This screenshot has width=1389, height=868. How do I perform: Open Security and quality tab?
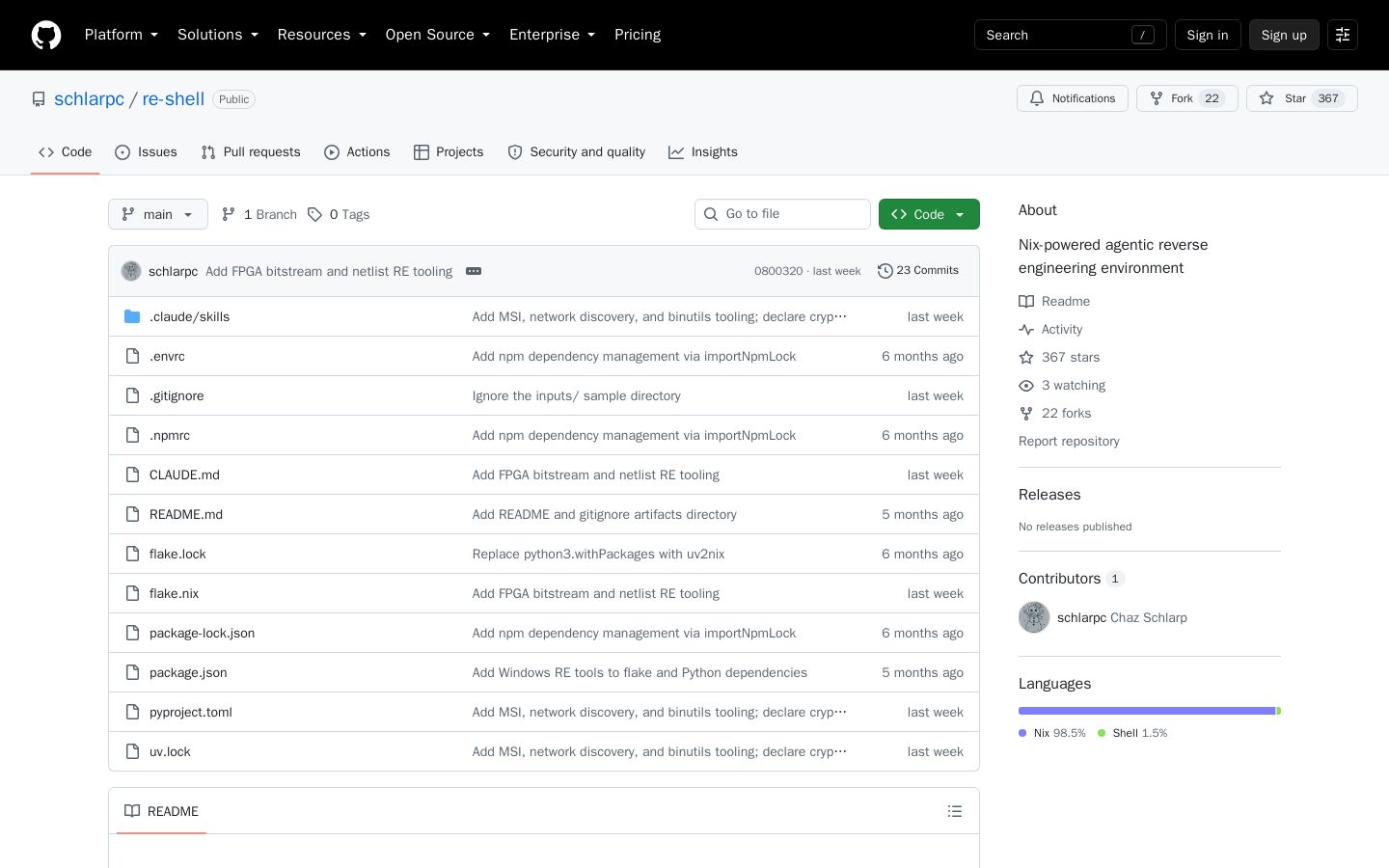(x=577, y=152)
